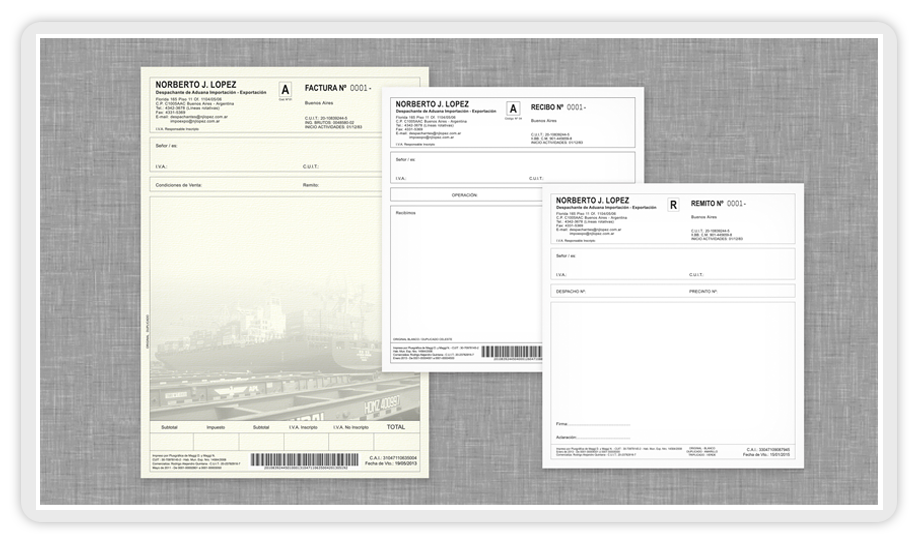Screen dimensions: 918x544
Task: Click the 'NORBERTO J. LOPEZ' heading on the Factura
Action: coord(196,84)
